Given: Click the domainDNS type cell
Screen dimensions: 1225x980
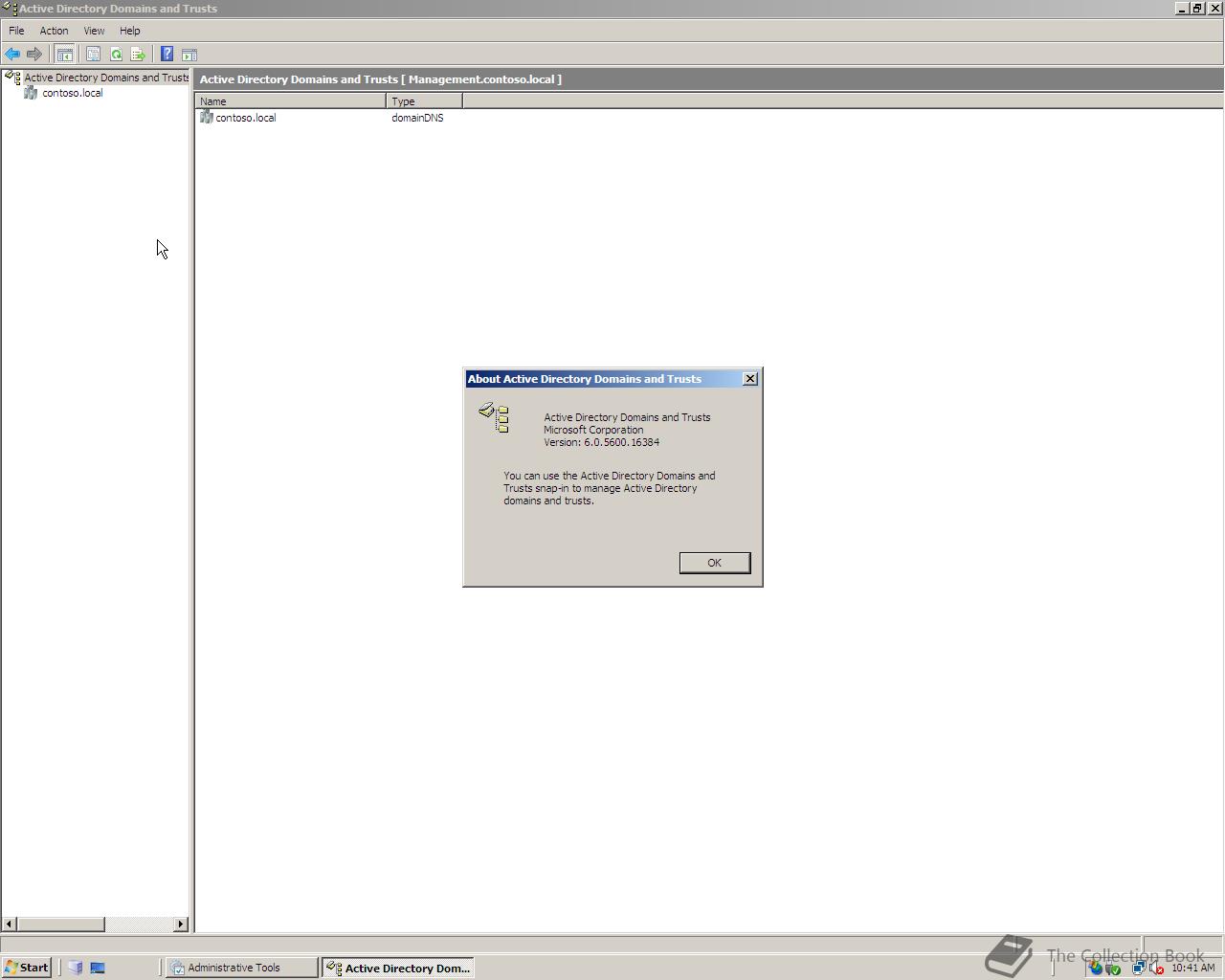Looking at the screenshot, I should [417, 118].
